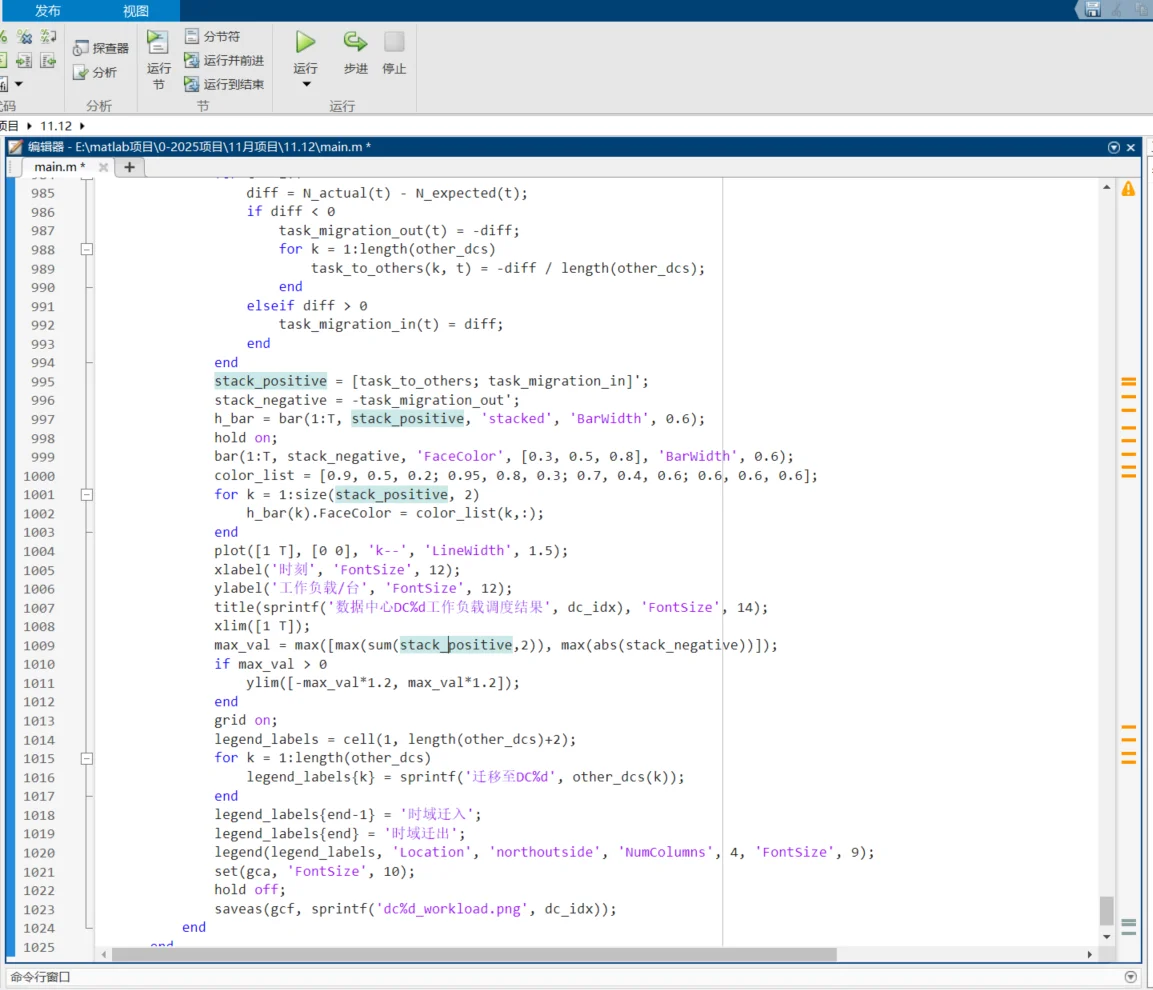Switch to the 发布 ribbon tab
This screenshot has width=1153, height=990.
click(48, 10)
